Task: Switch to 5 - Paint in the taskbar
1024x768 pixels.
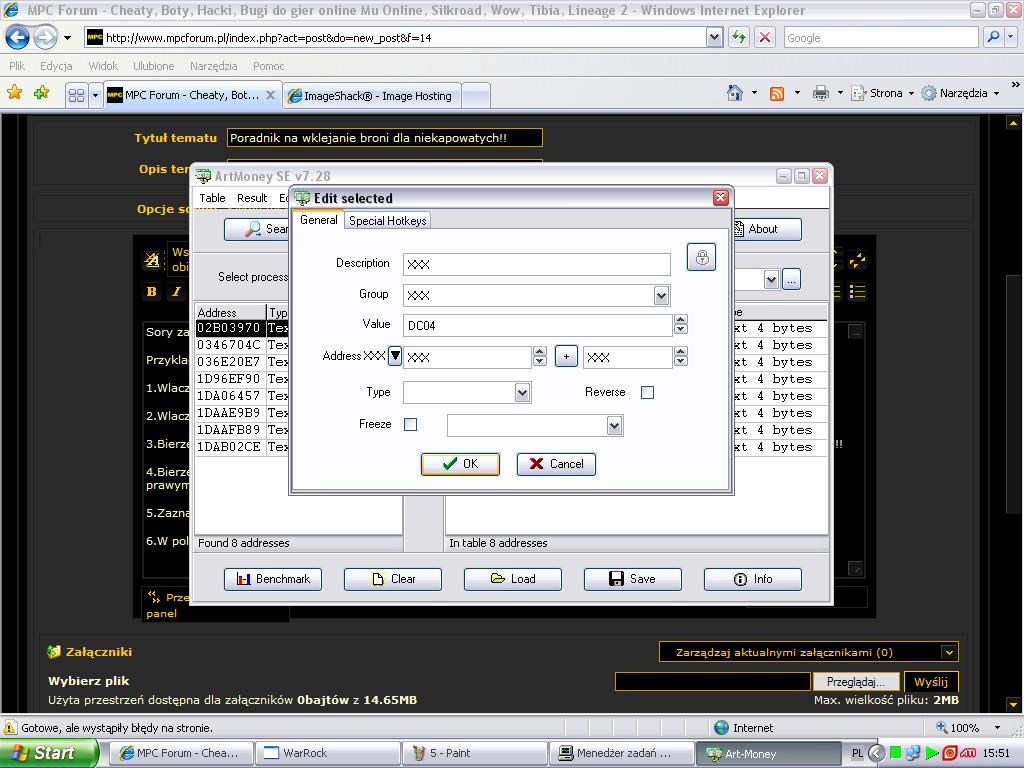Action: 473,753
